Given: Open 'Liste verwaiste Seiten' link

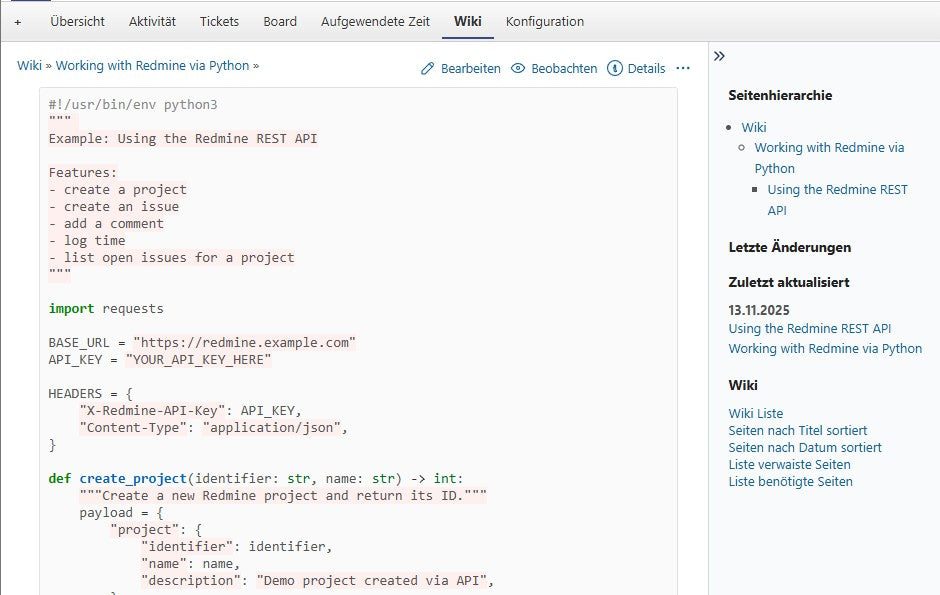Looking at the screenshot, I should click(x=789, y=464).
